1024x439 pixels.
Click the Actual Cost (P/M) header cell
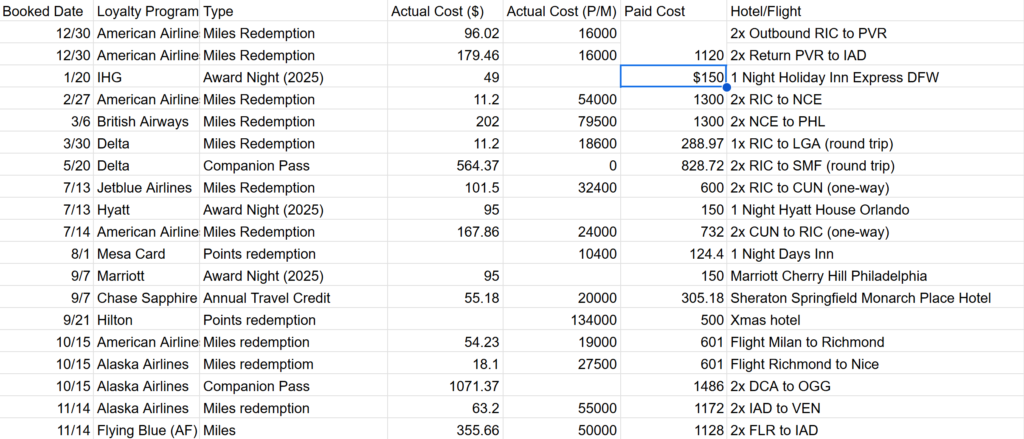561,11
